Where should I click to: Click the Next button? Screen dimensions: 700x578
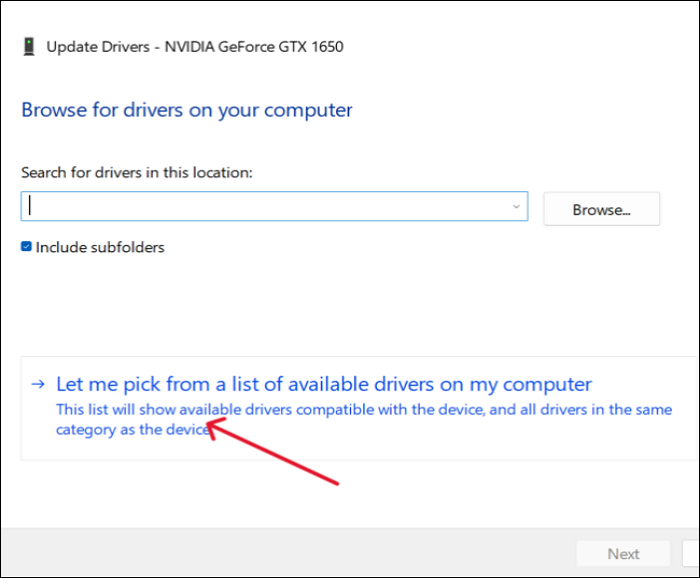(623, 553)
